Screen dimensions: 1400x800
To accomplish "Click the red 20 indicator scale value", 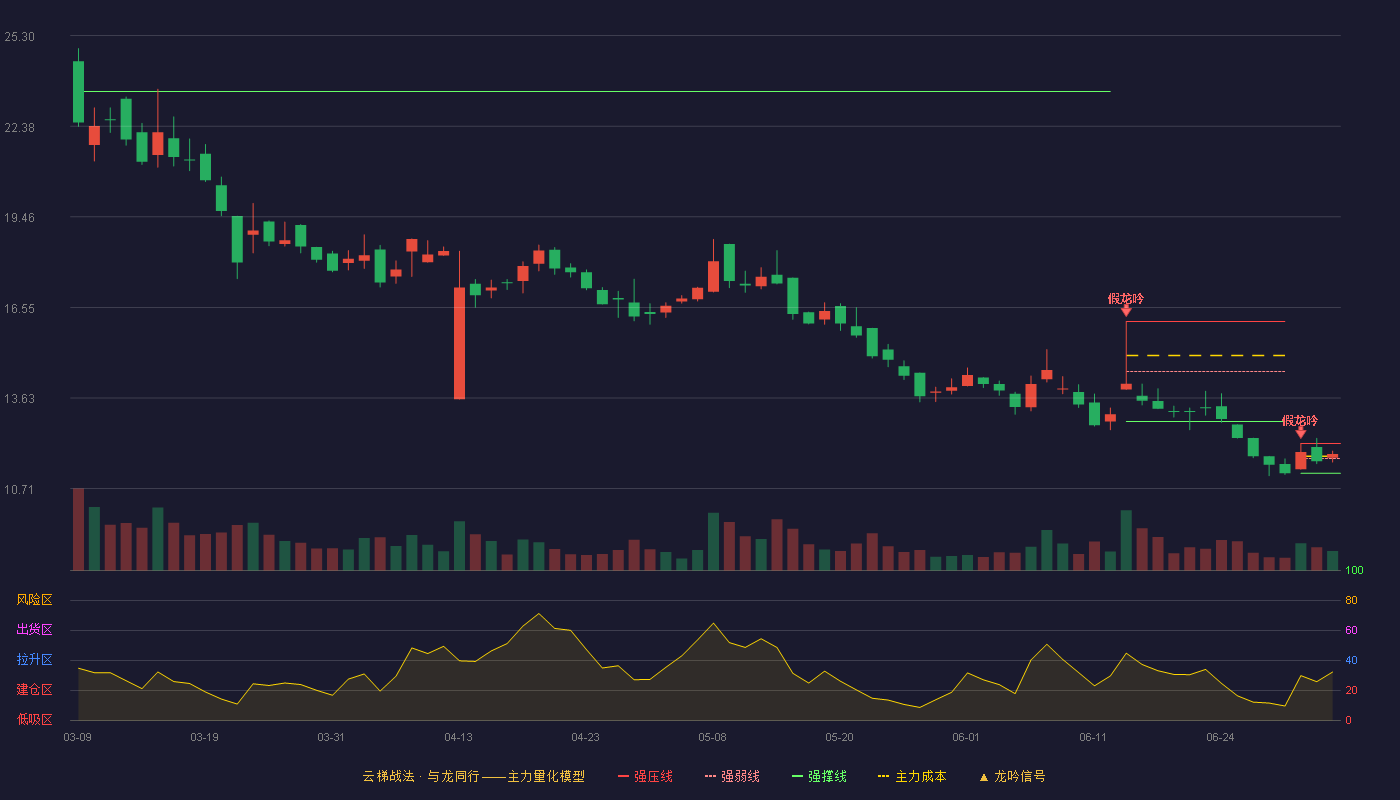I will tap(1351, 690).
